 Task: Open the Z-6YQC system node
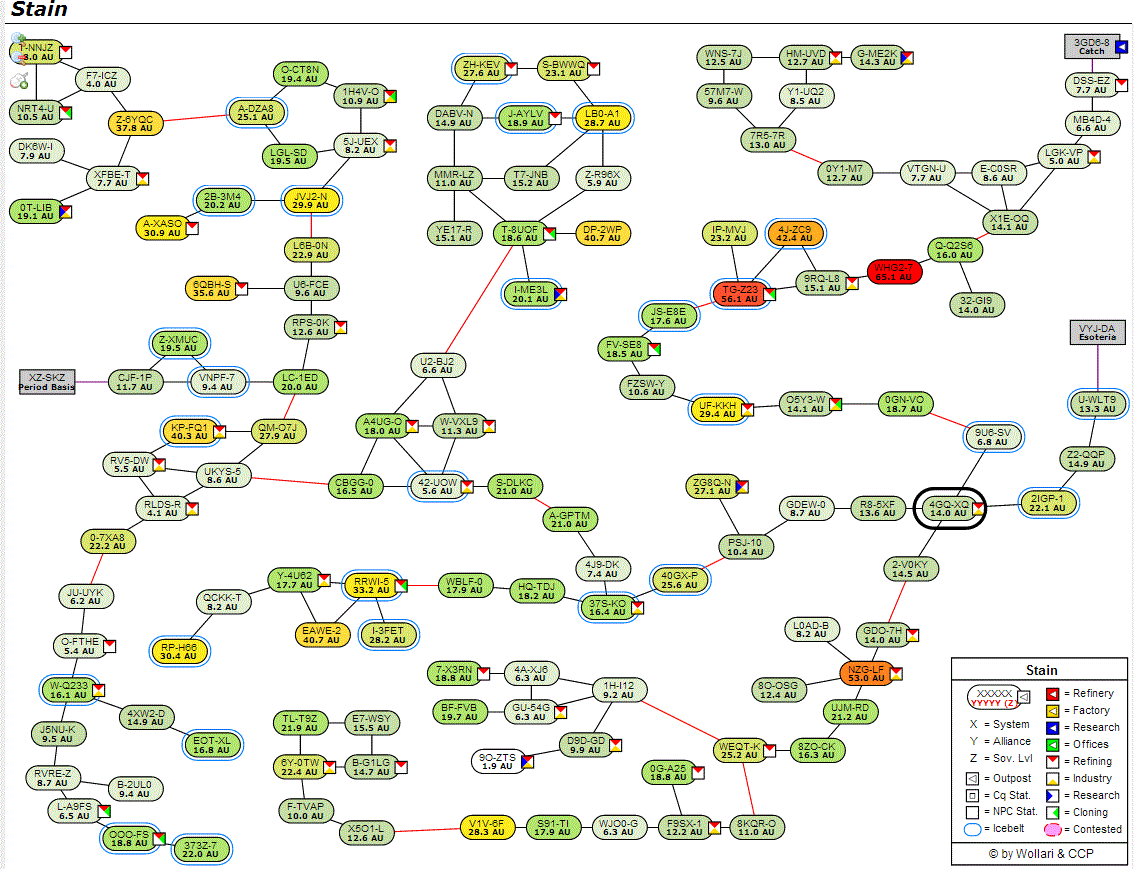coord(135,124)
